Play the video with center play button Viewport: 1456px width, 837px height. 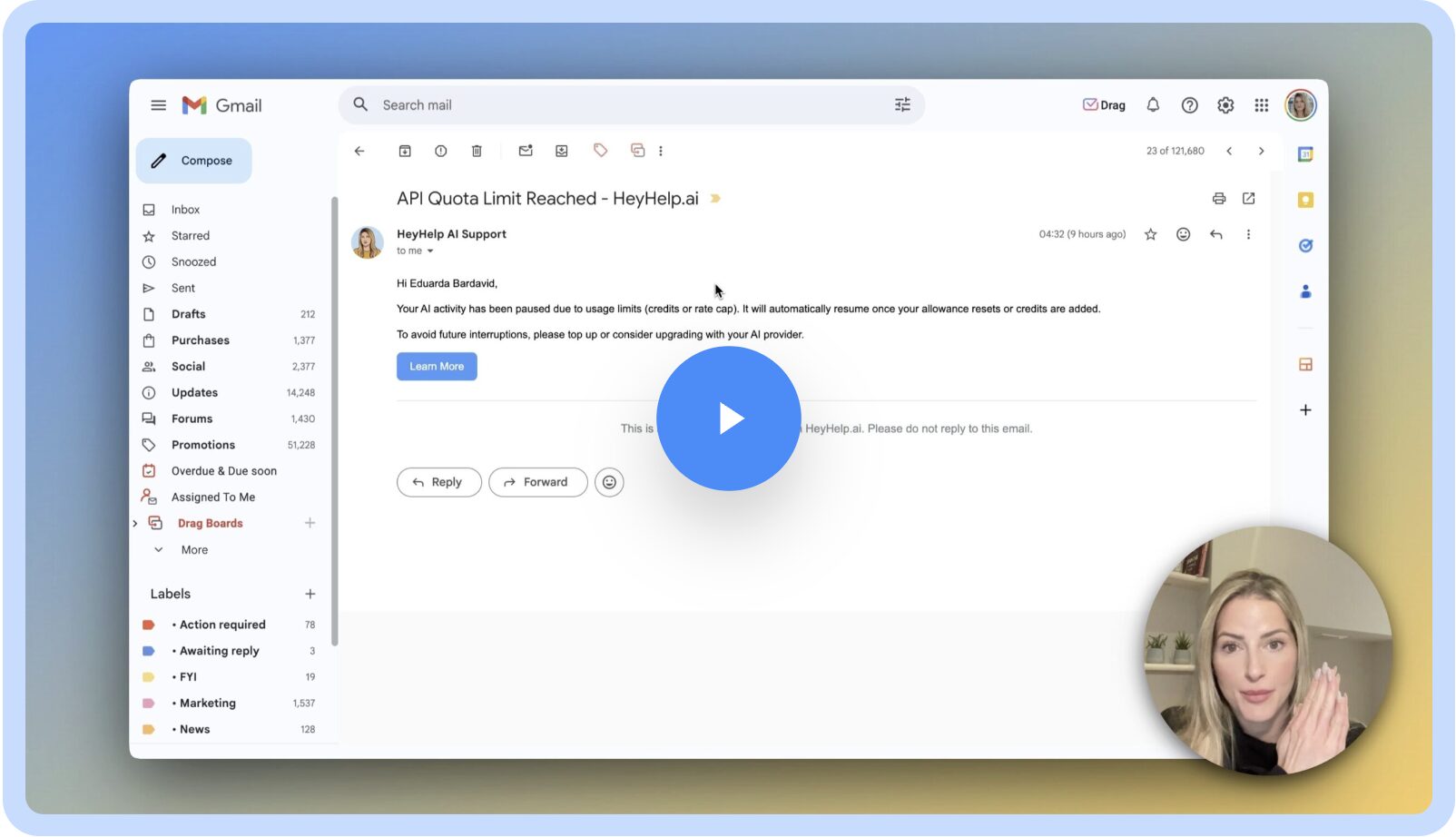coord(728,418)
